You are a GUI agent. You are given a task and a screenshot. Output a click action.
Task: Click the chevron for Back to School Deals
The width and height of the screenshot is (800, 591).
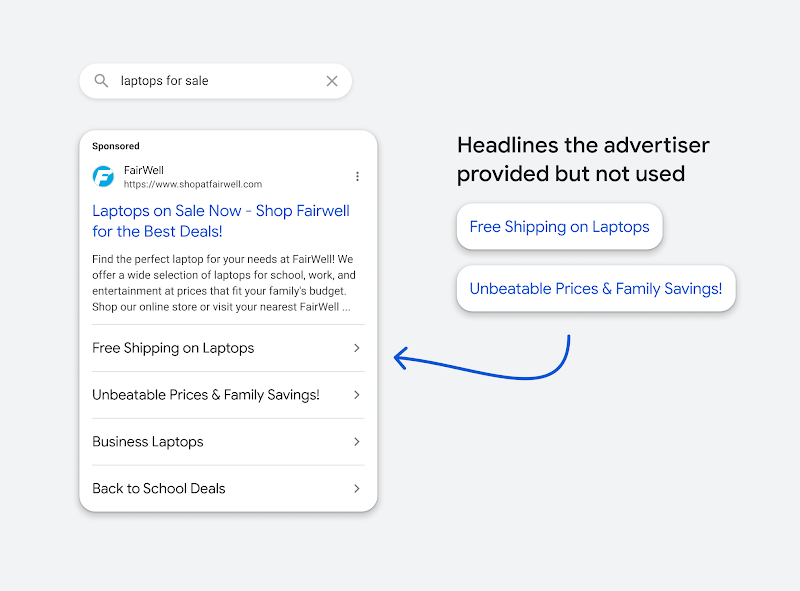tap(356, 489)
